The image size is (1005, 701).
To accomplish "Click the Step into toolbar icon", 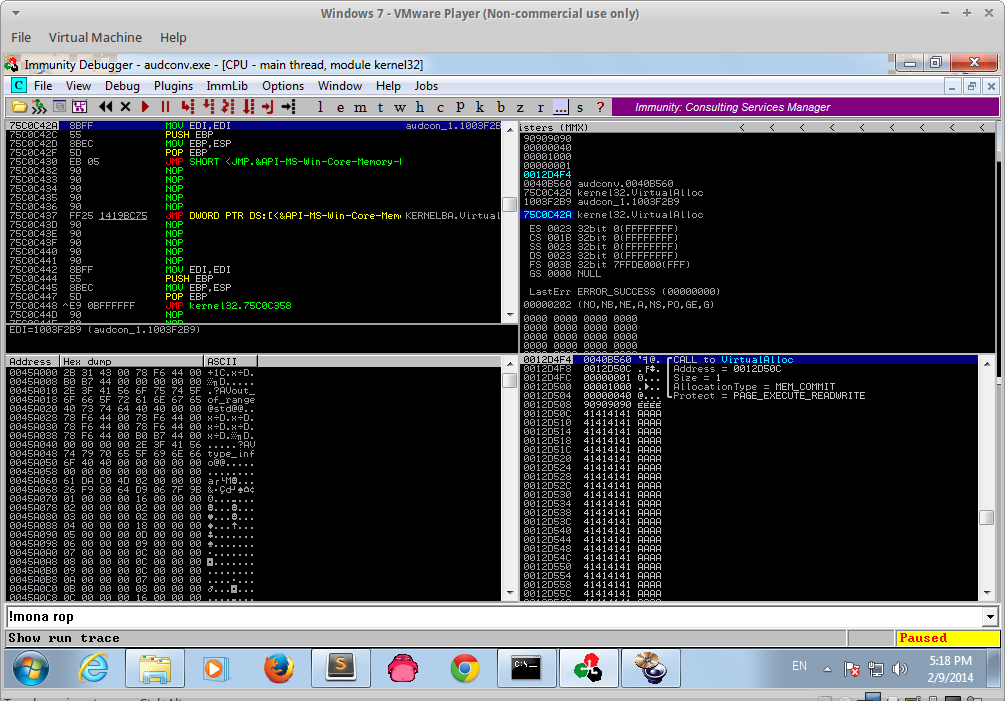I will pos(187,107).
